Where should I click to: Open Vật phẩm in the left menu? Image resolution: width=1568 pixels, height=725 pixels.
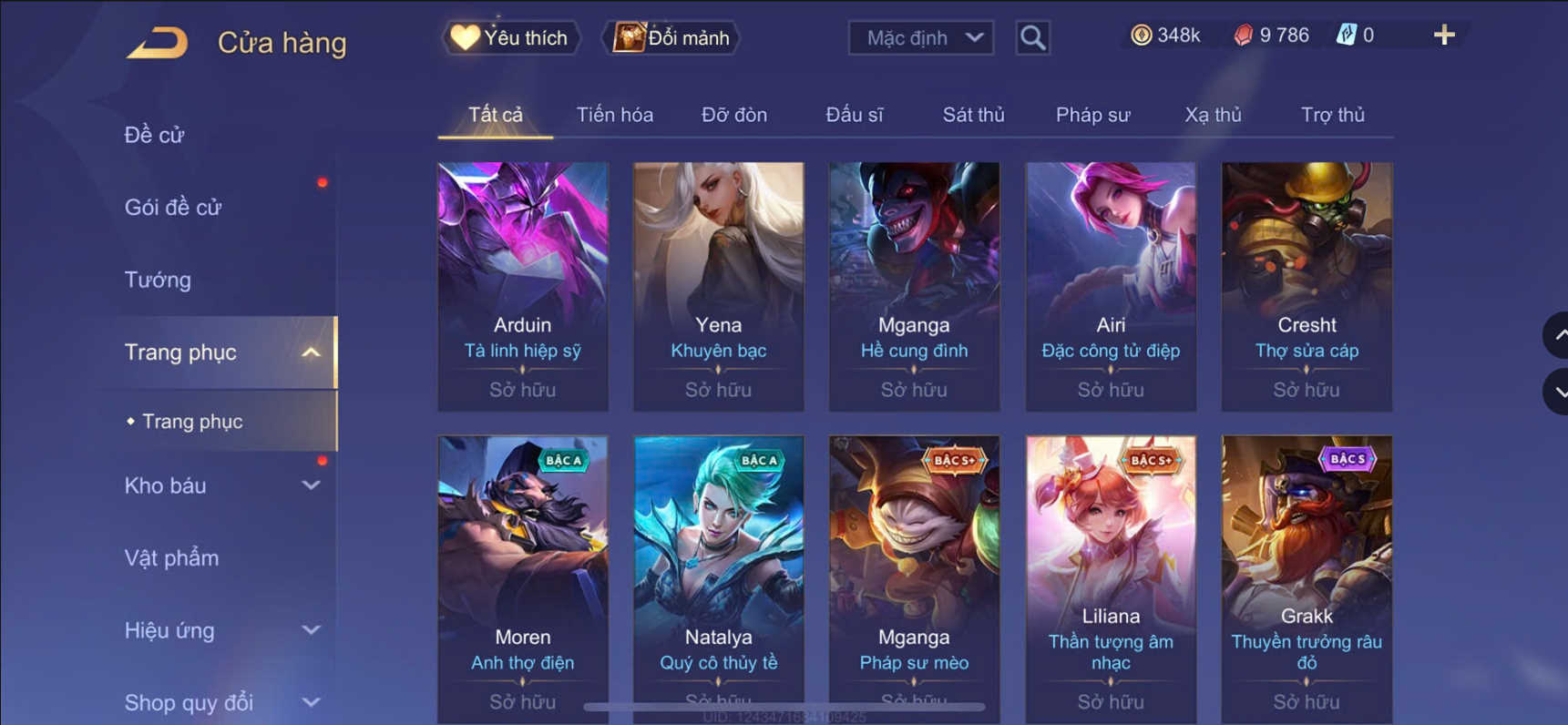(171, 557)
